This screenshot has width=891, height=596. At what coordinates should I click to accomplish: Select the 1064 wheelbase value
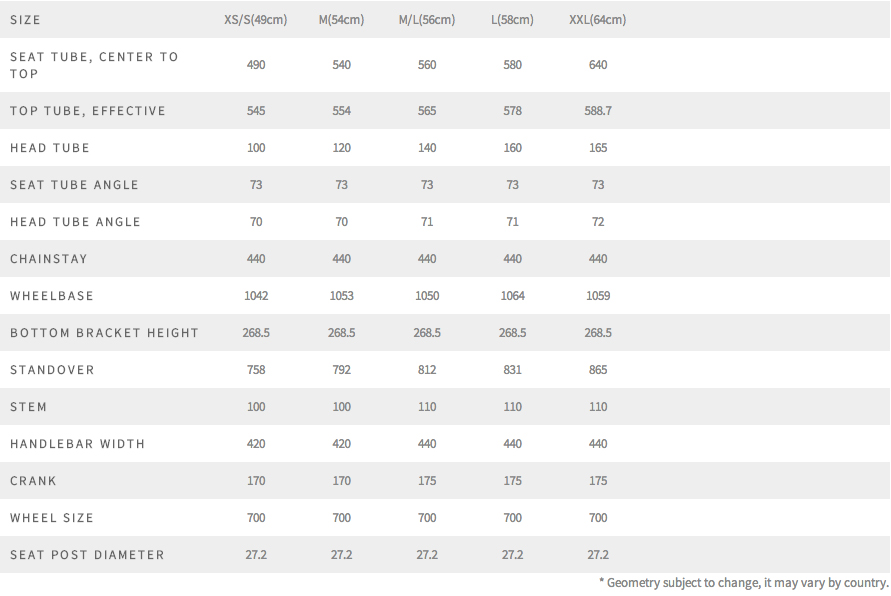[512, 295]
